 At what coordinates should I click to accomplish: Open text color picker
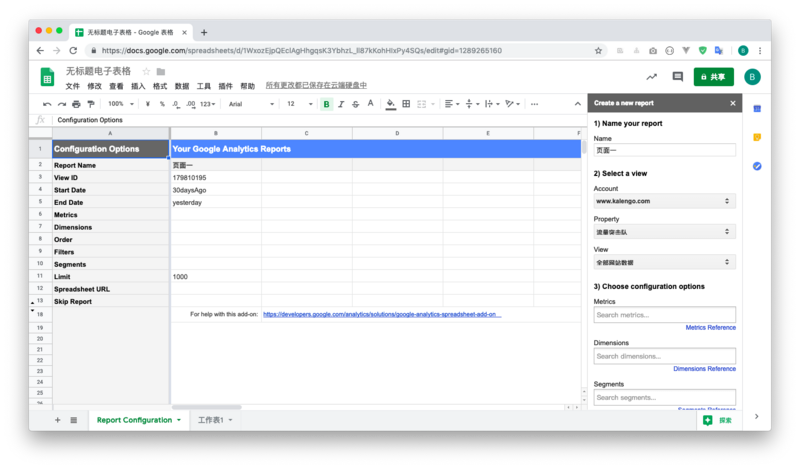(x=370, y=104)
